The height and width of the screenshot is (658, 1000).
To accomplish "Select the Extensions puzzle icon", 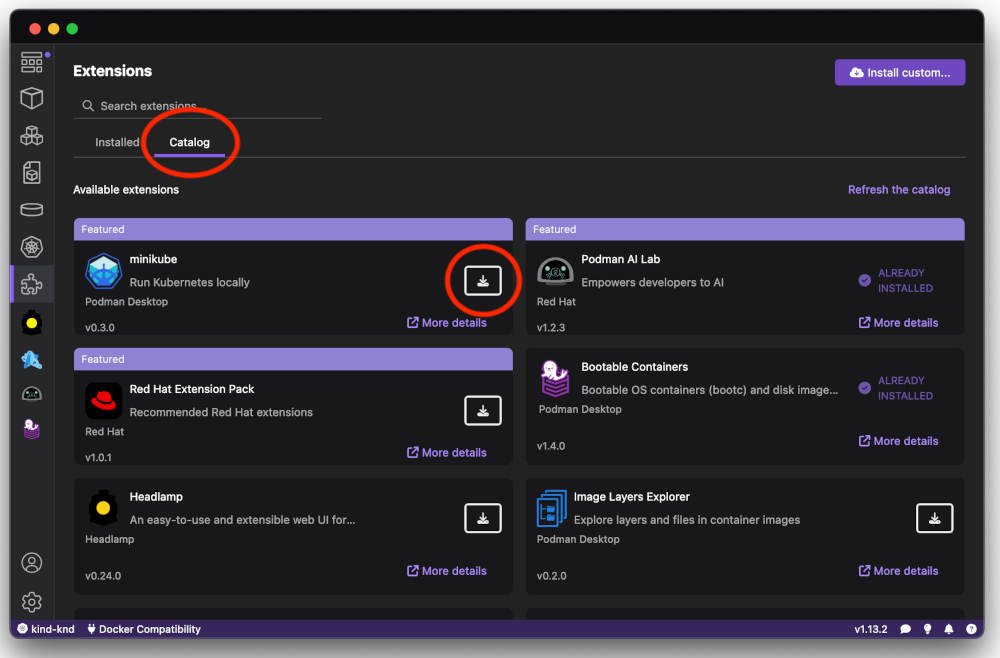I will (x=32, y=284).
